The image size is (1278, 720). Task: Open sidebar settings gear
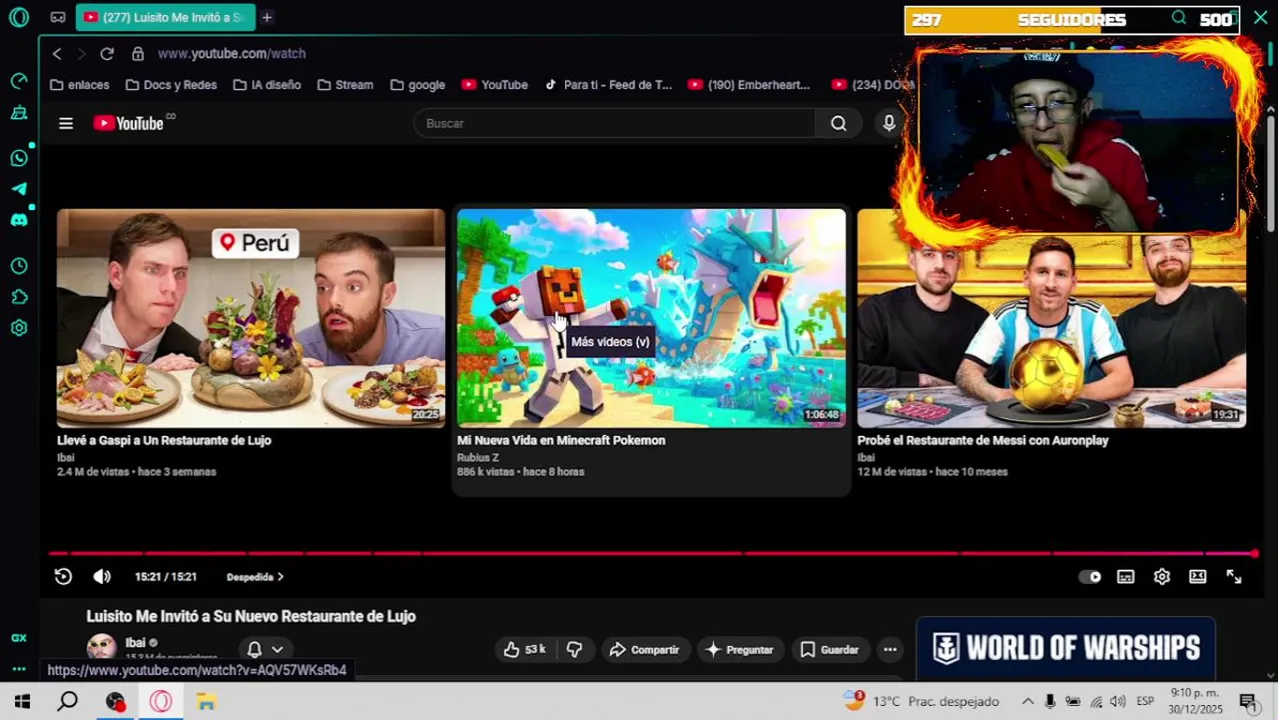tap(19, 328)
